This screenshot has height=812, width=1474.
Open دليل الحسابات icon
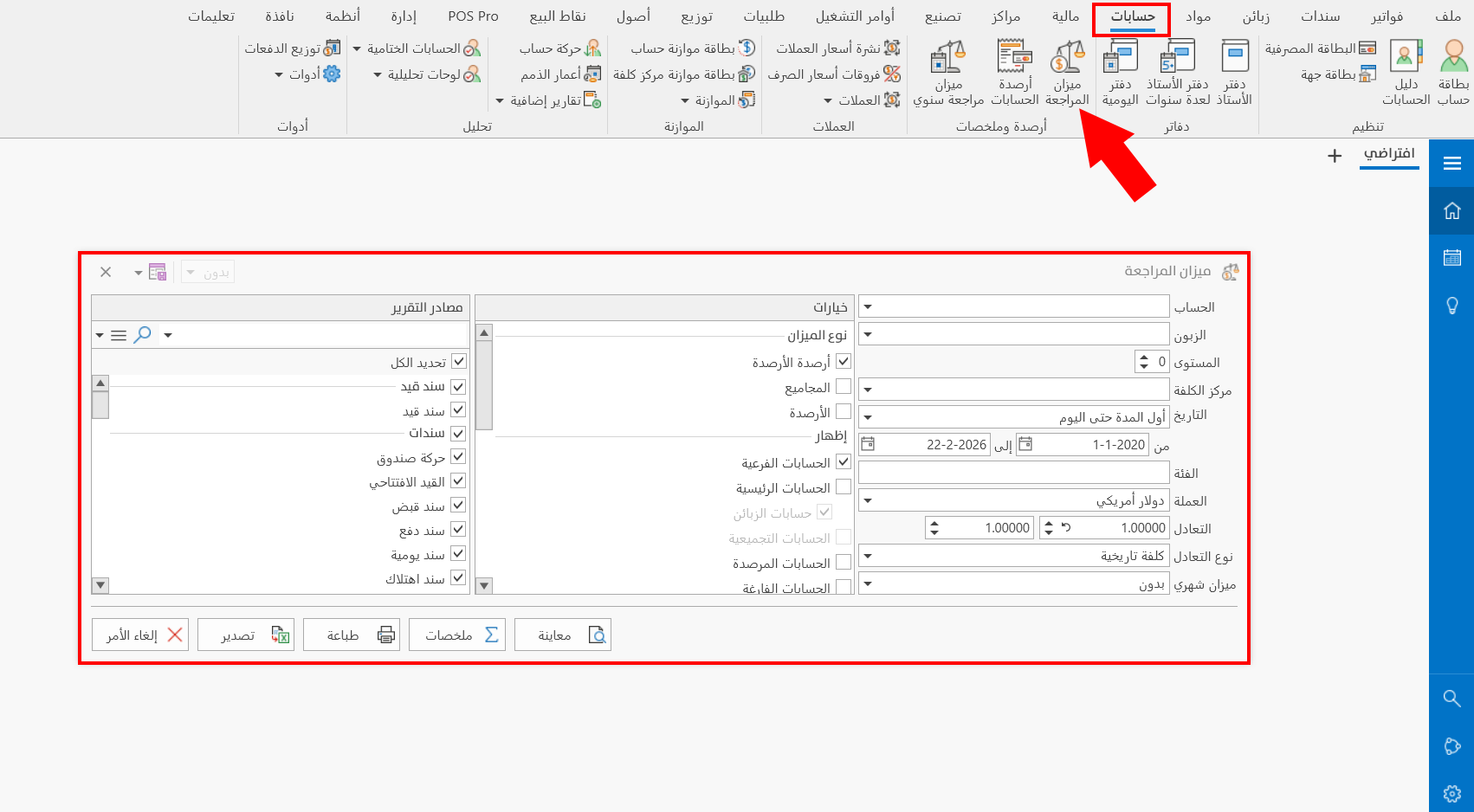point(1406,73)
